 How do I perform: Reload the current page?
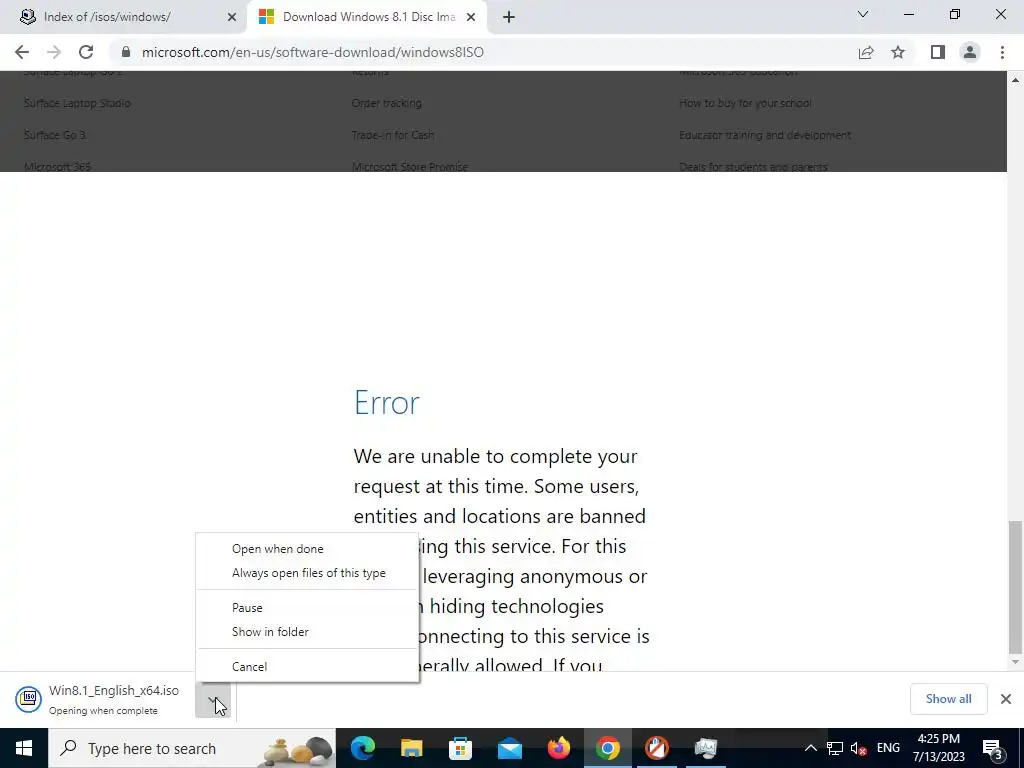pyautogui.click(x=86, y=52)
